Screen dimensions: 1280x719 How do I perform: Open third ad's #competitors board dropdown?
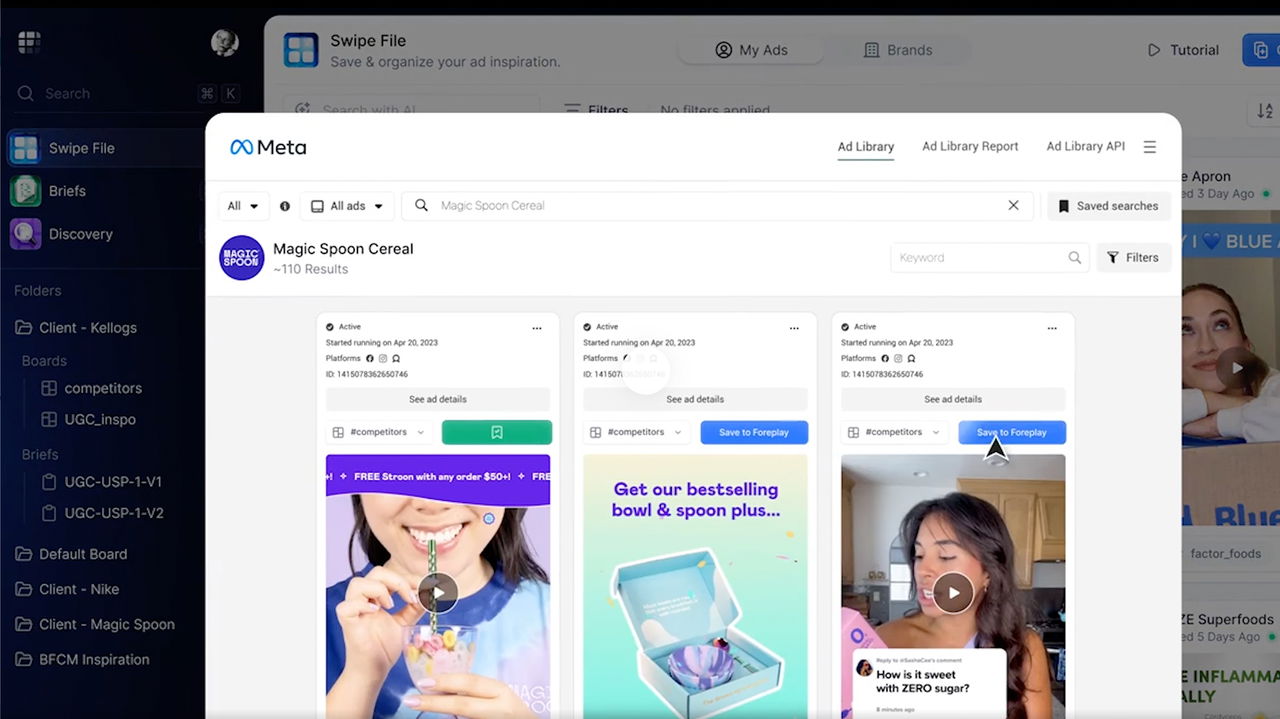[x=894, y=432]
